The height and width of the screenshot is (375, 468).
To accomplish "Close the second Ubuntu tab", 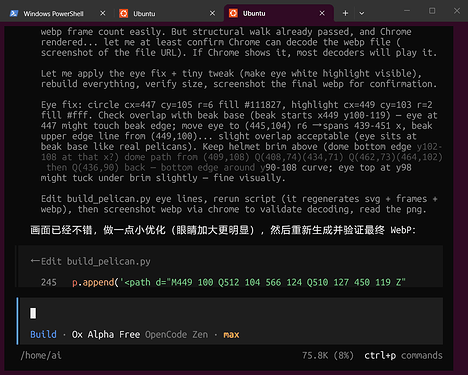I will point(212,13).
